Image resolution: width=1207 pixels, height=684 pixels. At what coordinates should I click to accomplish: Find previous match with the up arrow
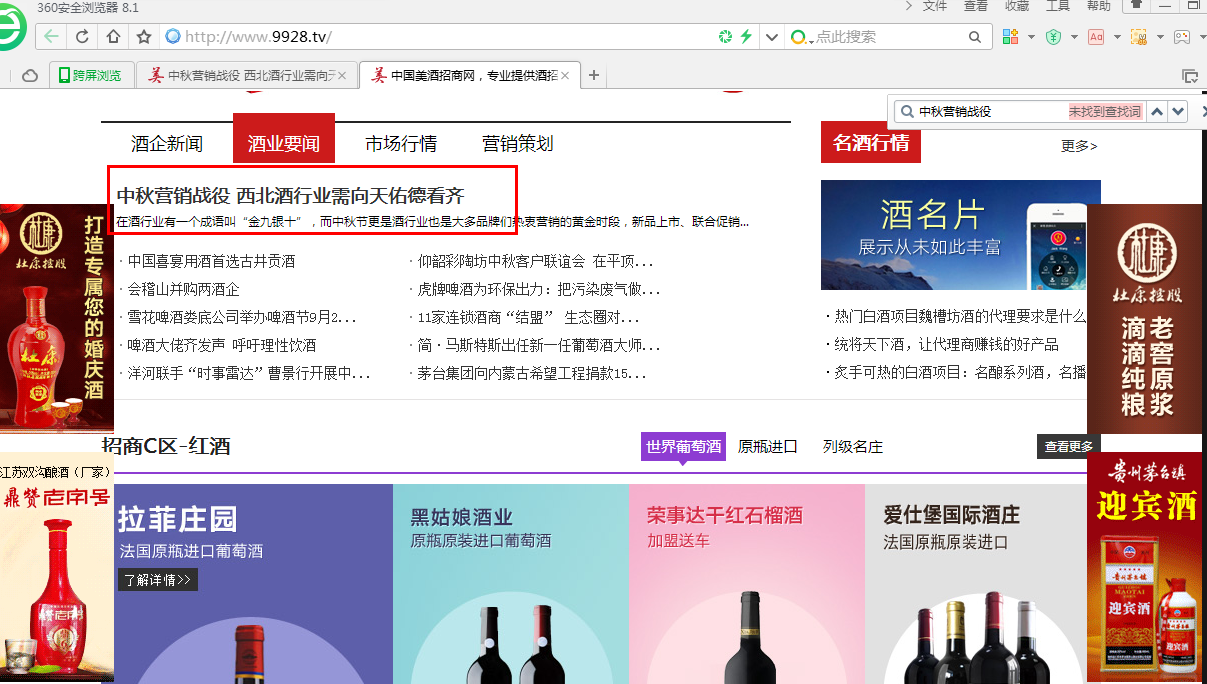point(1157,112)
